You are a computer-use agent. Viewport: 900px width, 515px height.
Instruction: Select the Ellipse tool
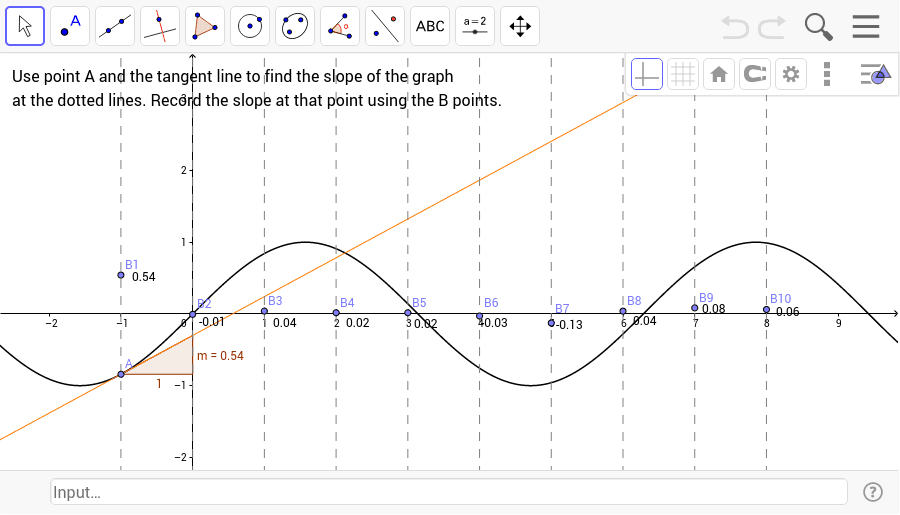(x=295, y=26)
